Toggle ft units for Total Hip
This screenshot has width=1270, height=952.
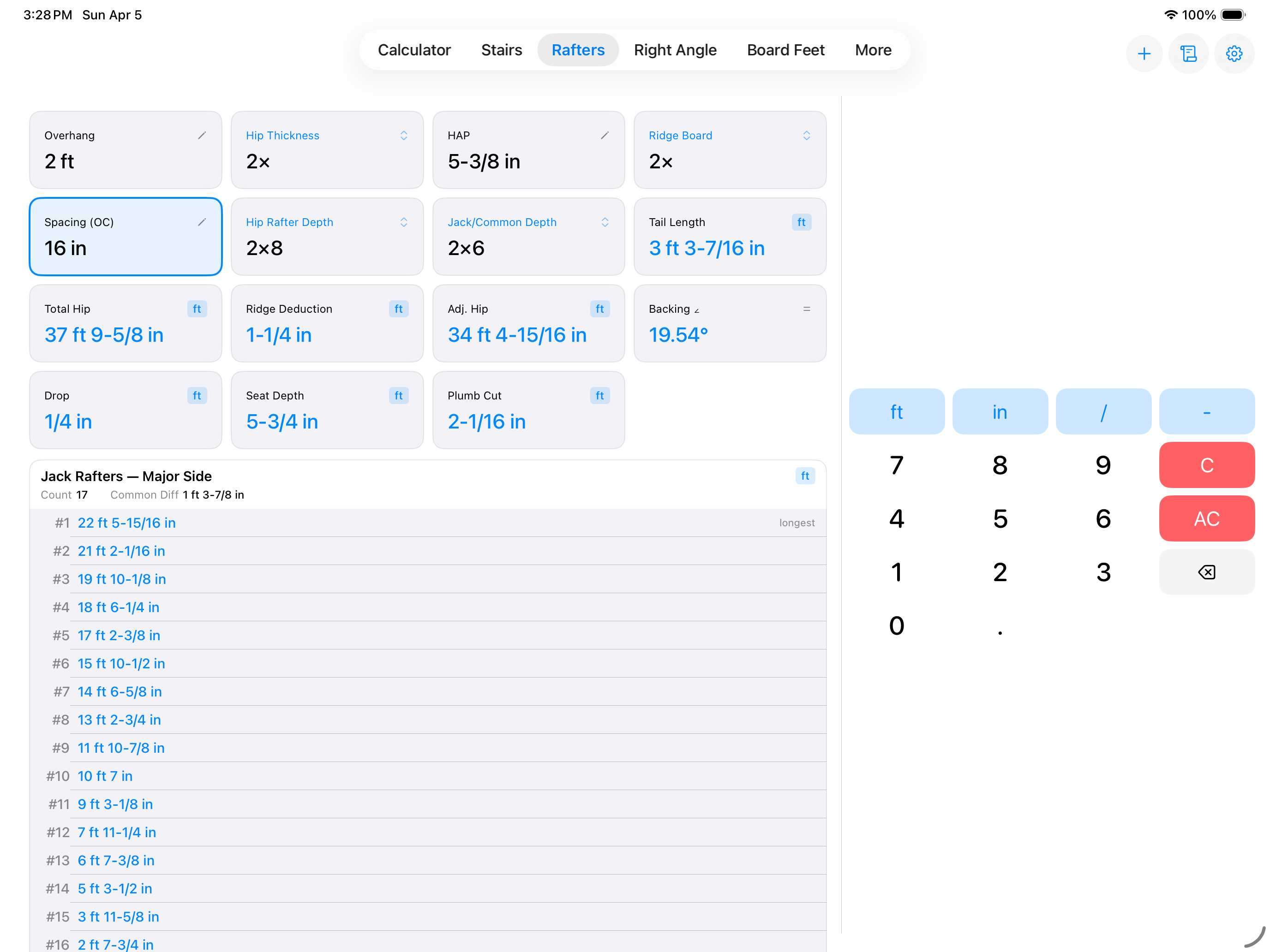pyautogui.click(x=197, y=309)
